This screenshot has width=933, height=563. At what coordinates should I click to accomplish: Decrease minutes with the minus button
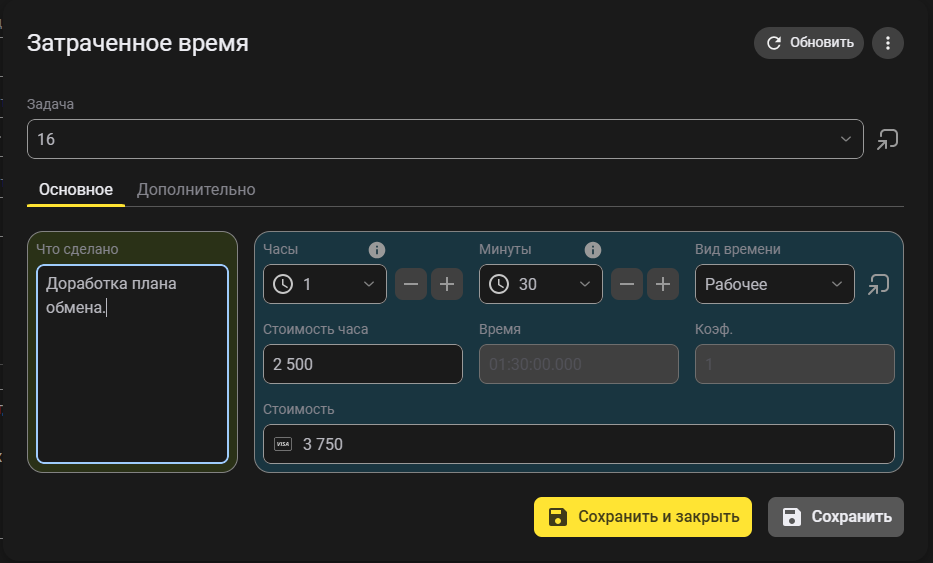(627, 285)
